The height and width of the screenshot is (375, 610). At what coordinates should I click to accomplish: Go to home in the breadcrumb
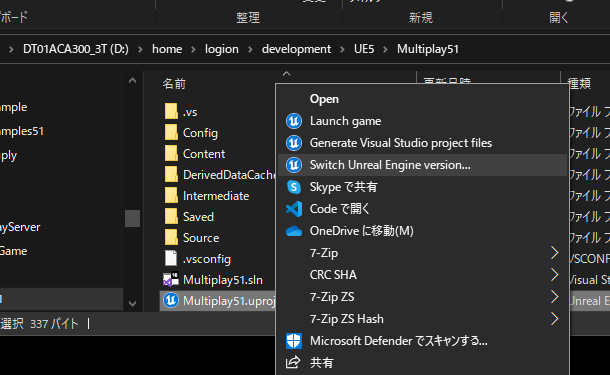pyautogui.click(x=167, y=49)
